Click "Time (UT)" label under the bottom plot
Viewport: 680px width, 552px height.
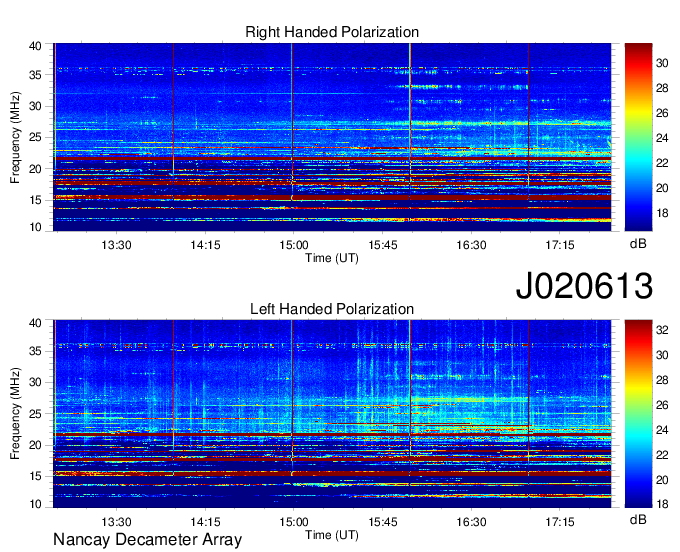pyautogui.click(x=332, y=535)
